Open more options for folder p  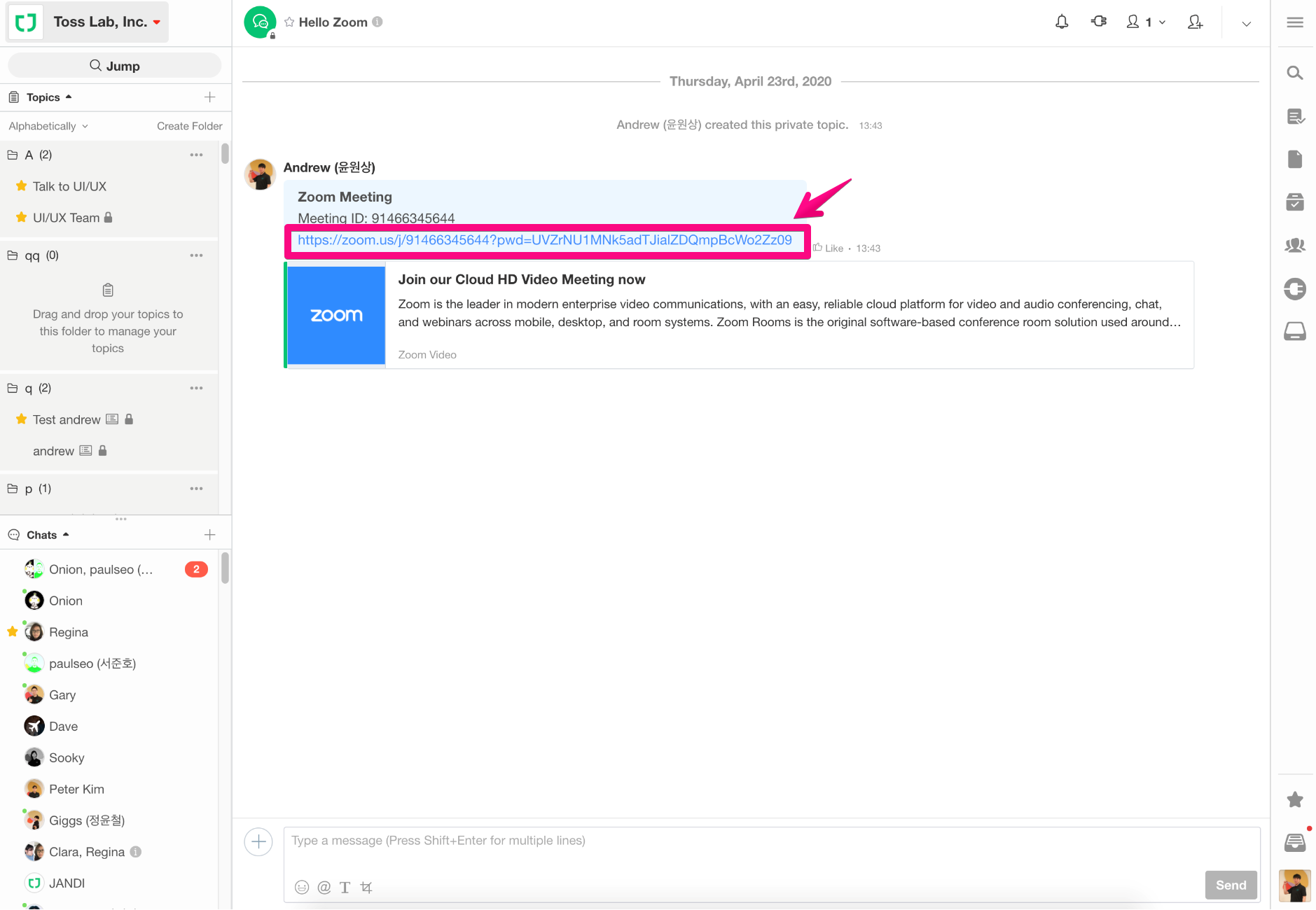tap(196, 489)
